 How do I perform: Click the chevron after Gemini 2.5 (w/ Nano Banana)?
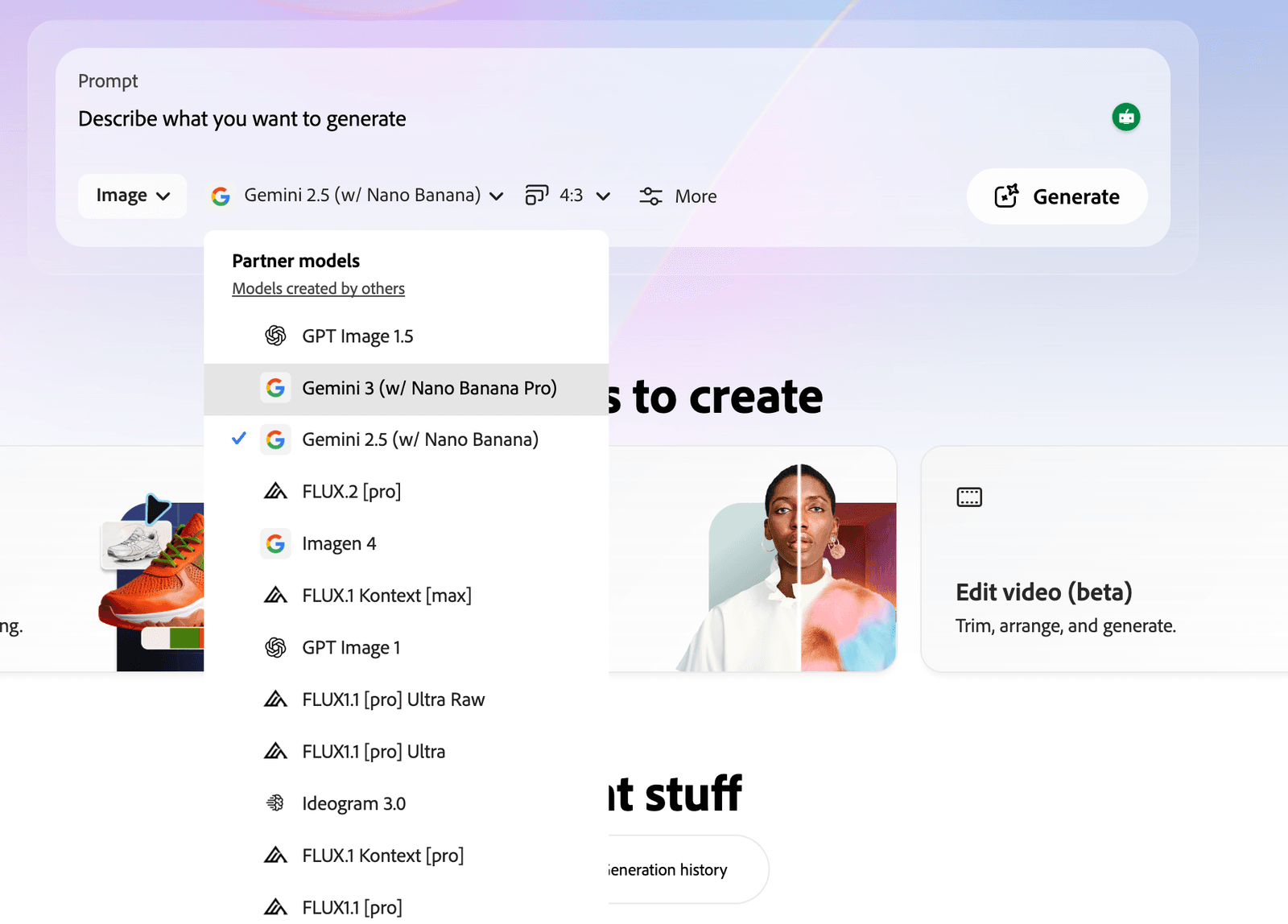[497, 196]
